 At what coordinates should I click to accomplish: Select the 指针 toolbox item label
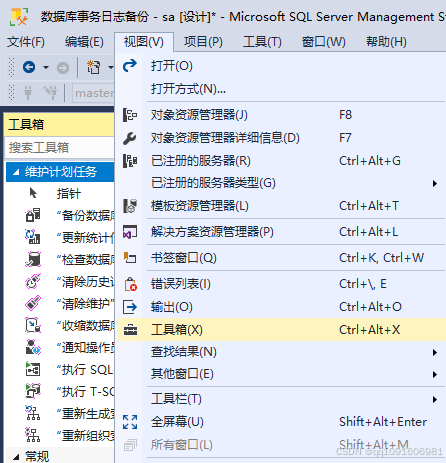69,194
